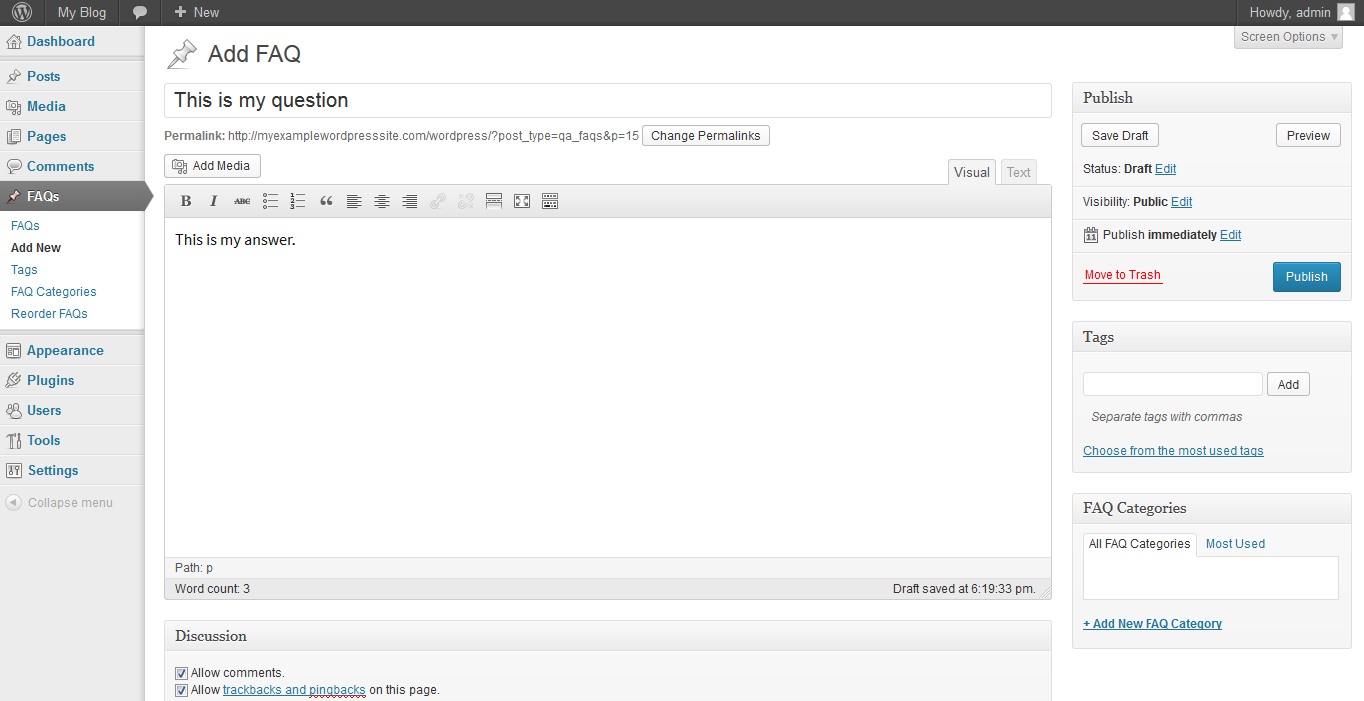Open Tags submenu under FAQs
Screen dimensions: 1364x701
(24, 270)
